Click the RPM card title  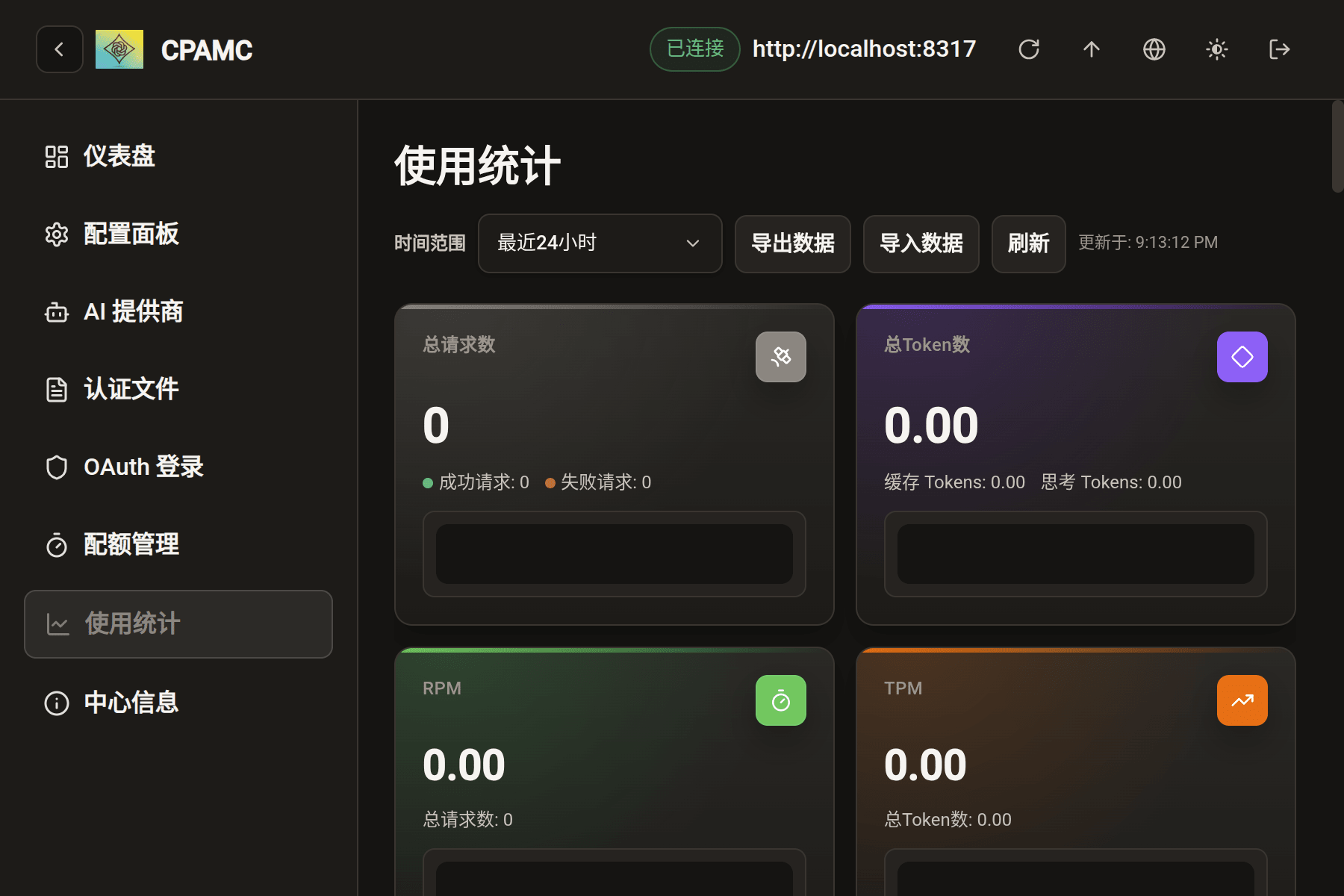click(442, 688)
